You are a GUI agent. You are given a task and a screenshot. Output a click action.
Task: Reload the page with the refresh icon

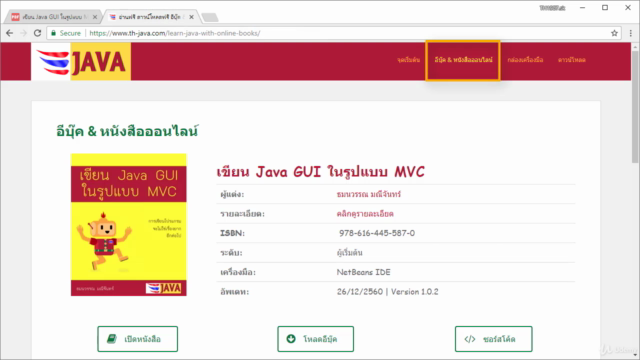(x=37, y=33)
